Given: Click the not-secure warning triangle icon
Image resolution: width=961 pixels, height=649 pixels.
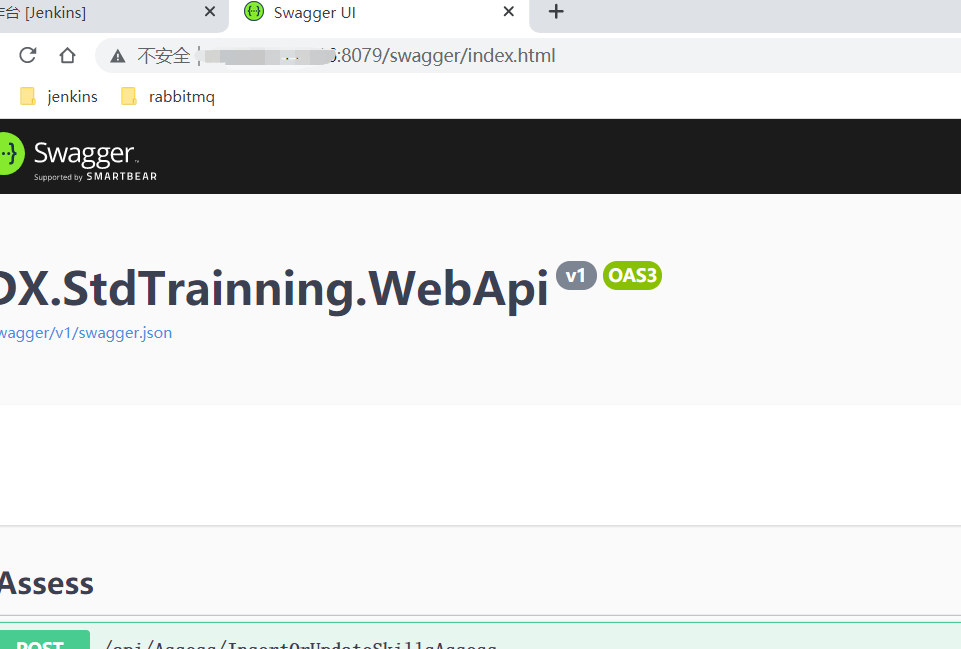Looking at the screenshot, I should pos(118,56).
